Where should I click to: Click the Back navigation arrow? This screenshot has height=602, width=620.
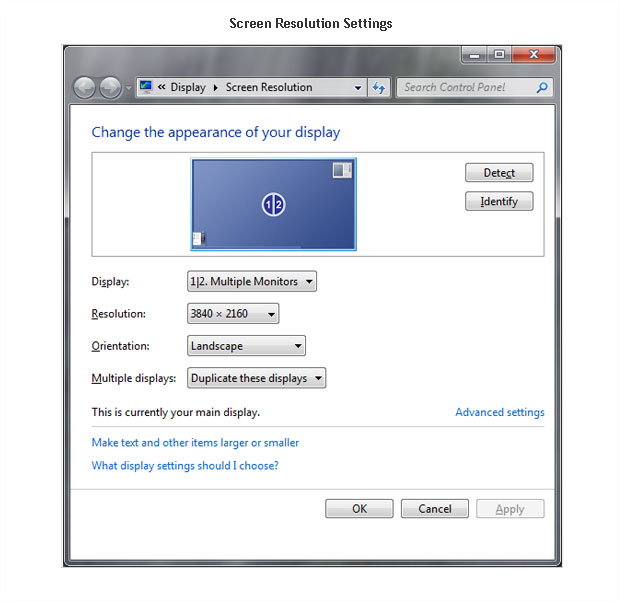86,88
